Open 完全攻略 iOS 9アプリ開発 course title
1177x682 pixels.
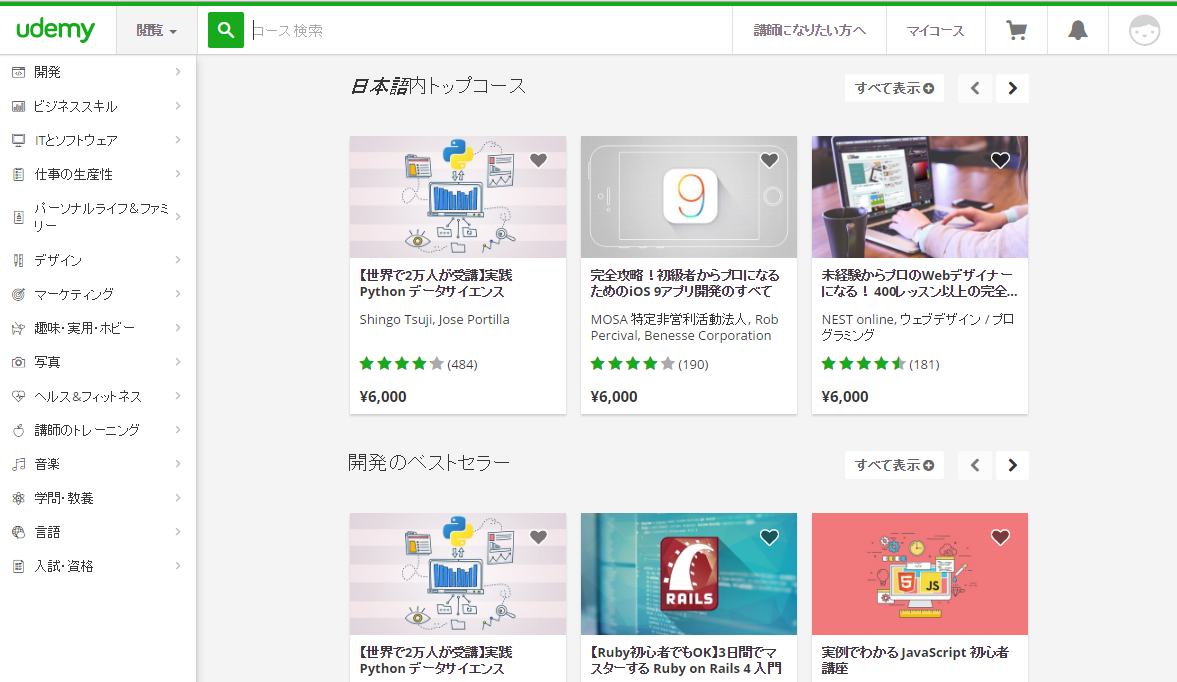point(685,283)
